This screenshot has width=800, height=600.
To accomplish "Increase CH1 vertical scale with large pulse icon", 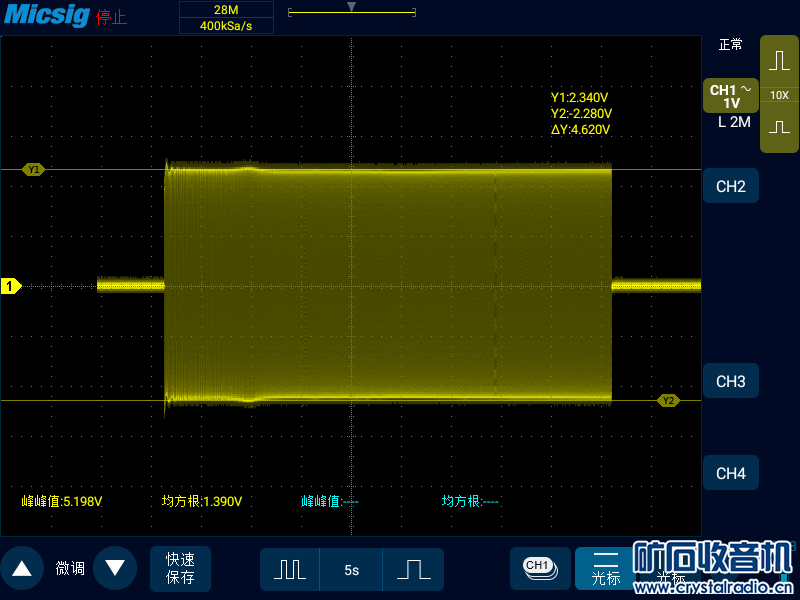I will (x=779, y=61).
